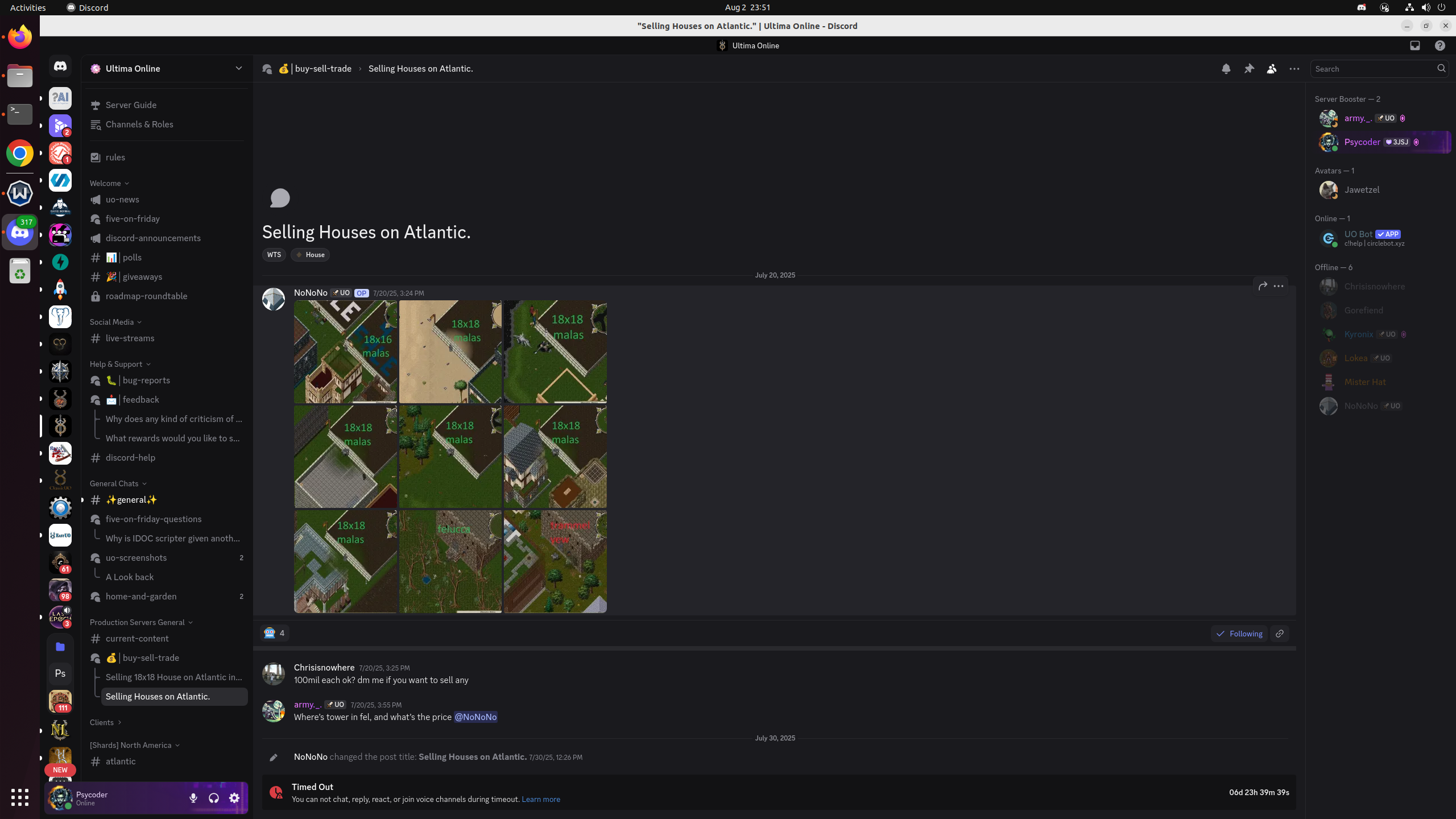1456x819 pixels.
Task: Mute microphone in user panel
Action: click(x=193, y=798)
